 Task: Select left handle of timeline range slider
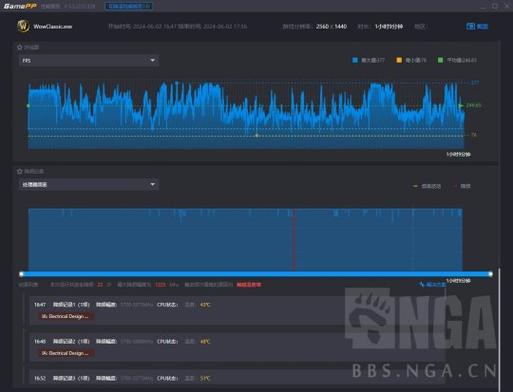click(22, 274)
